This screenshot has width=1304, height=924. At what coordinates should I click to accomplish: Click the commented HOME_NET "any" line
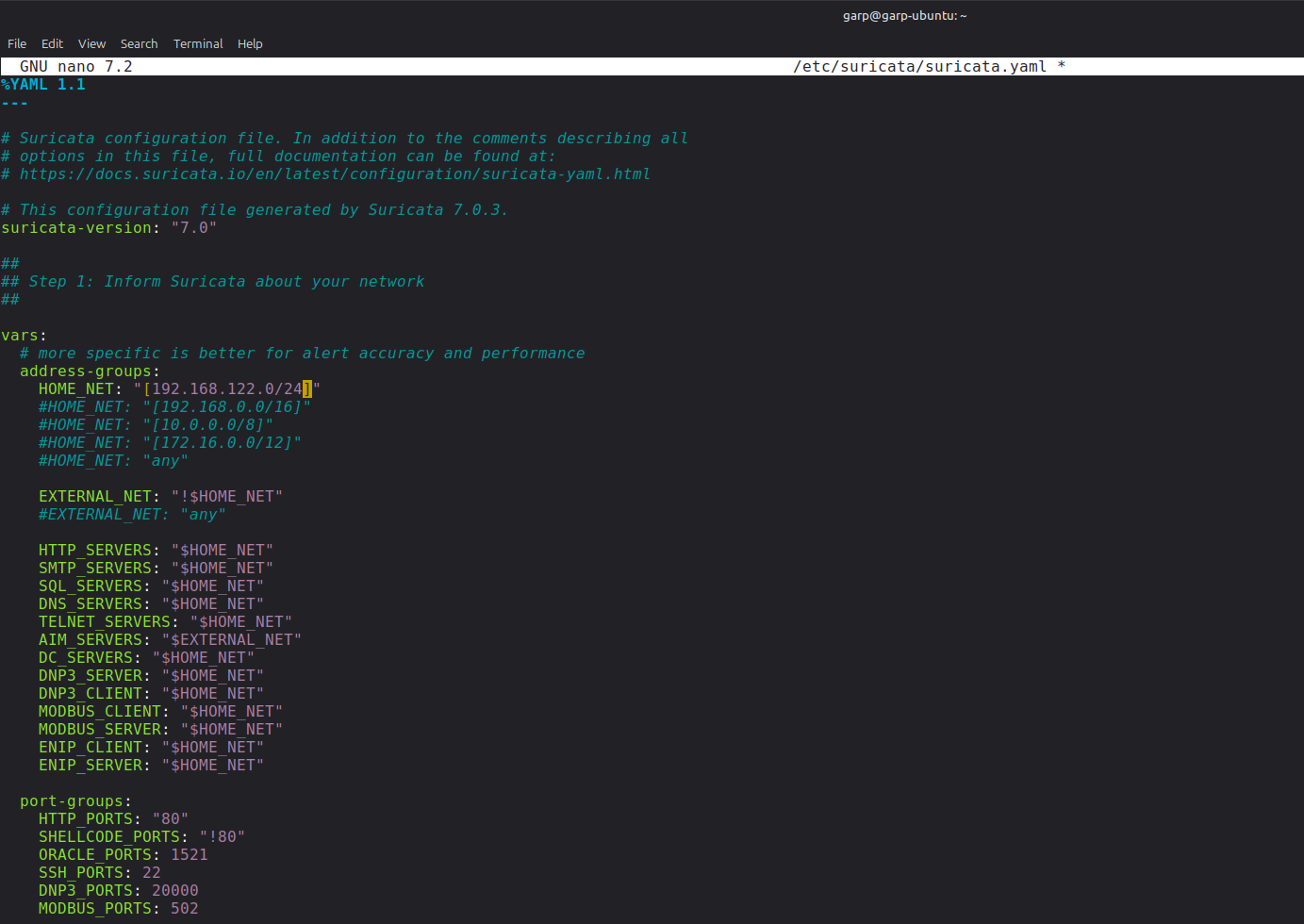(114, 461)
